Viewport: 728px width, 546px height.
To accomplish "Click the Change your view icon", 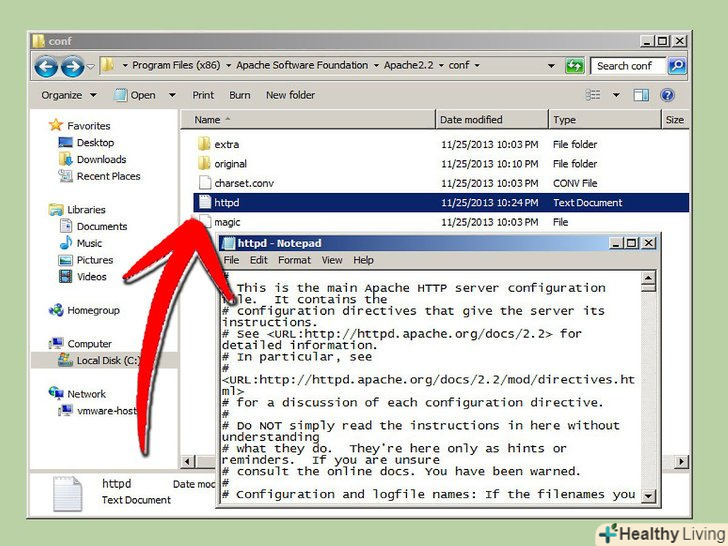I will tap(592, 95).
